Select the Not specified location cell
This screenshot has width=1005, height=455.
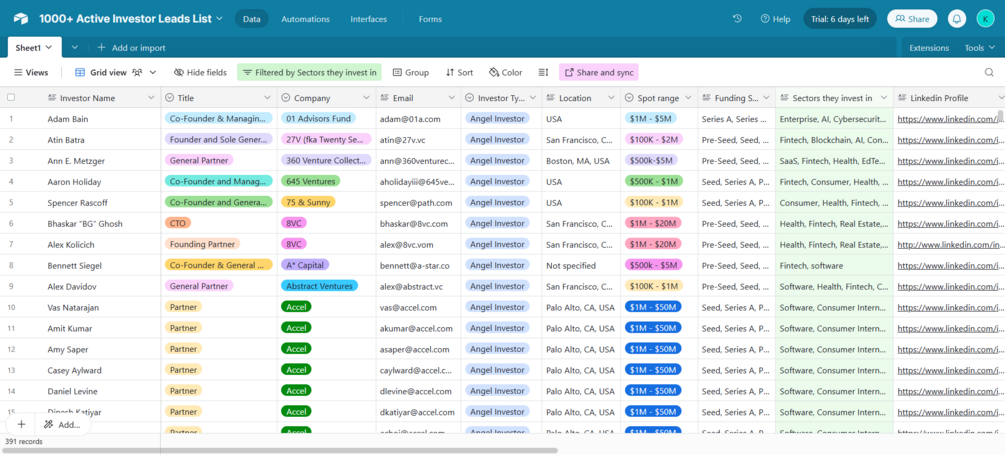[x=581, y=265]
